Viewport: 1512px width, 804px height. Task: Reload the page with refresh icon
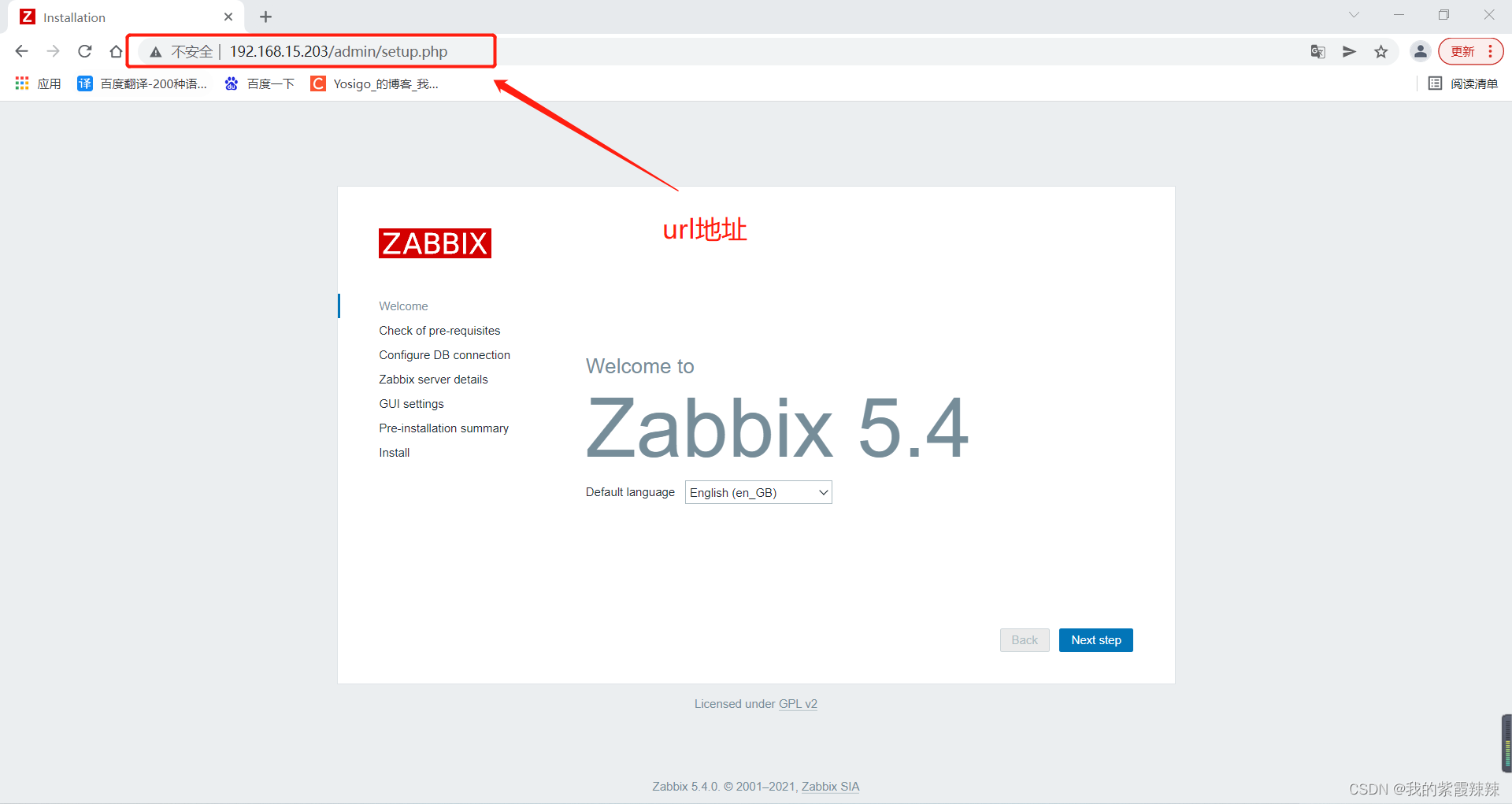[x=84, y=51]
